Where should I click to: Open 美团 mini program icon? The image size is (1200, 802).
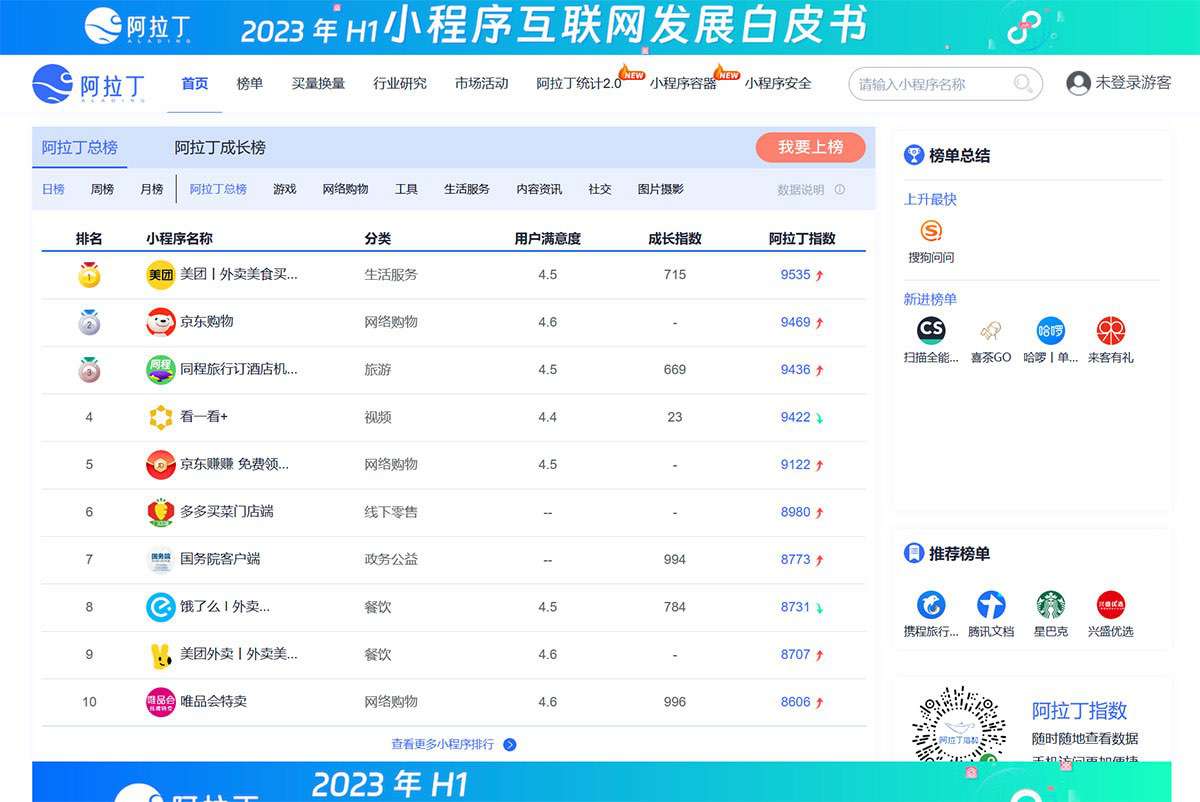point(160,275)
